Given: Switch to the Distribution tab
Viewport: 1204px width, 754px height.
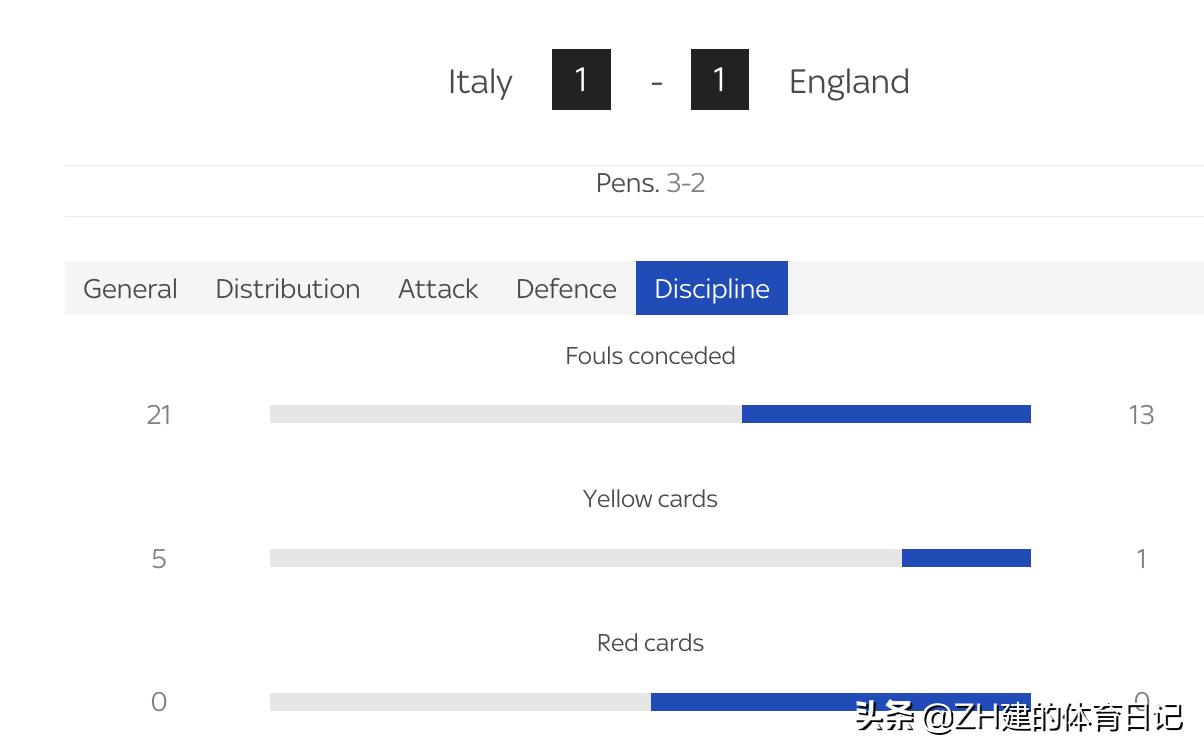Looking at the screenshot, I should (287, 289).
